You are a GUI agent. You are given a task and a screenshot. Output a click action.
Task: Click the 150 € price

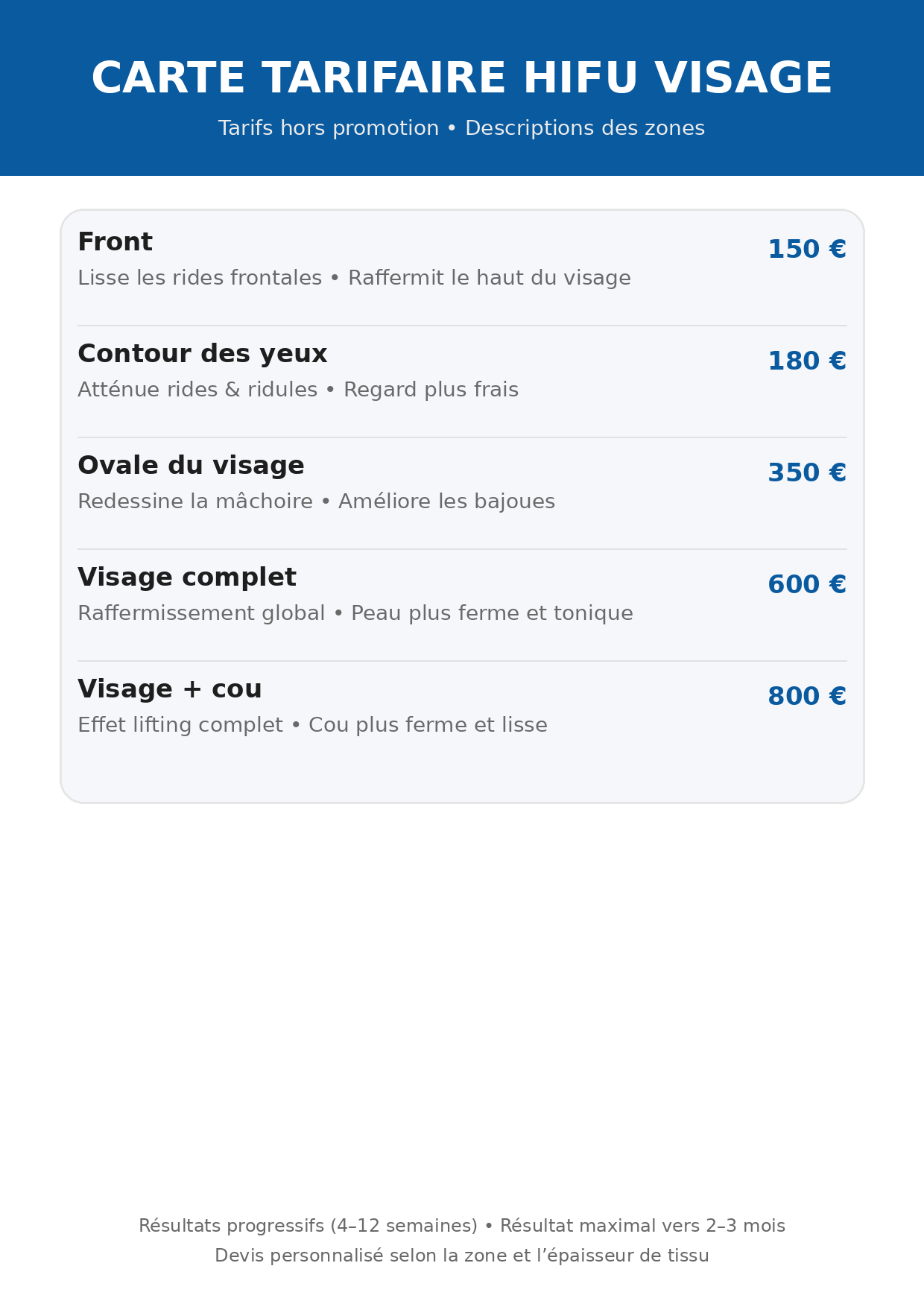pos(806,249)
